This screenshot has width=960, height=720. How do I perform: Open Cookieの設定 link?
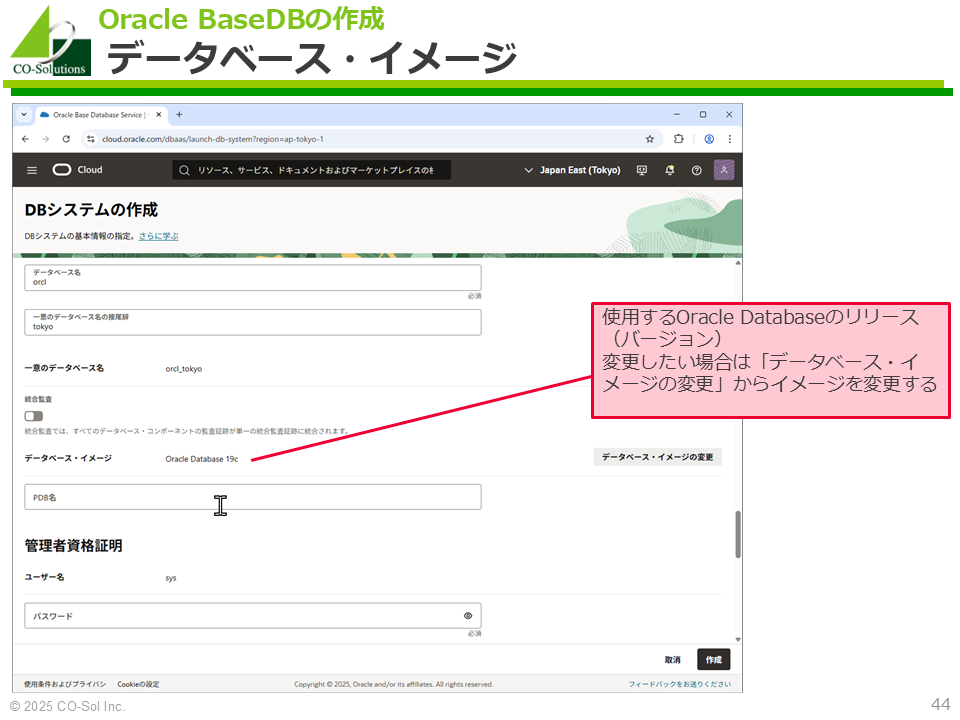click(x=138, y=684)
